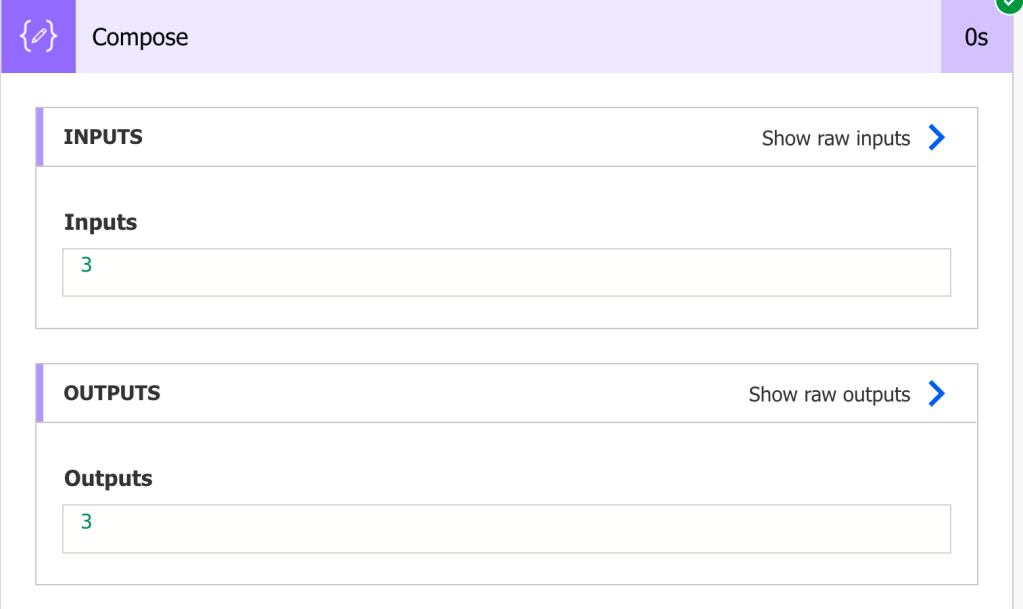Select the green 3 value under Outputs

pos(87,522)
